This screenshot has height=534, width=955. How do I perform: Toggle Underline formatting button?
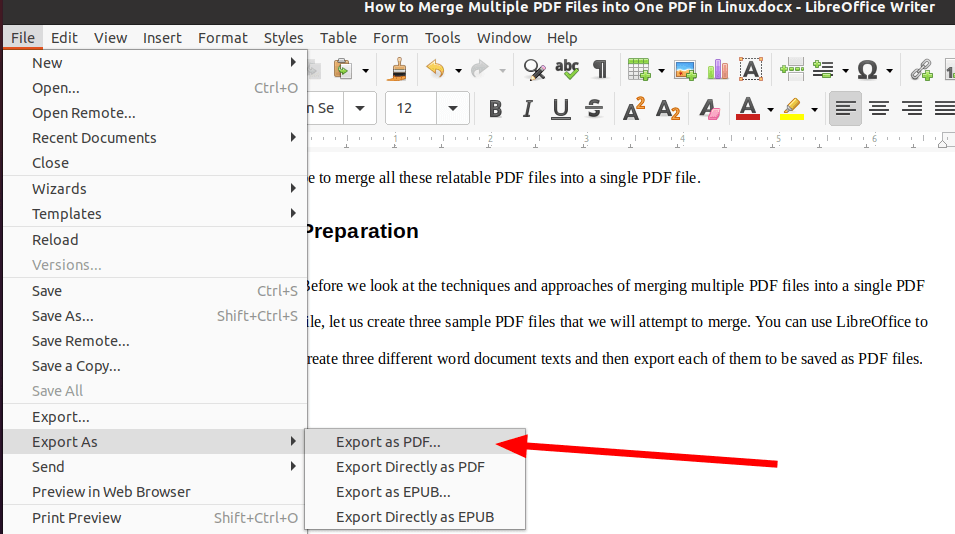tap(560, 109)
